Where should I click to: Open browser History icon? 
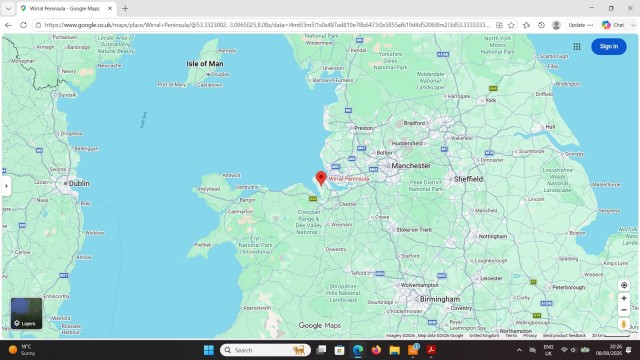541,25
